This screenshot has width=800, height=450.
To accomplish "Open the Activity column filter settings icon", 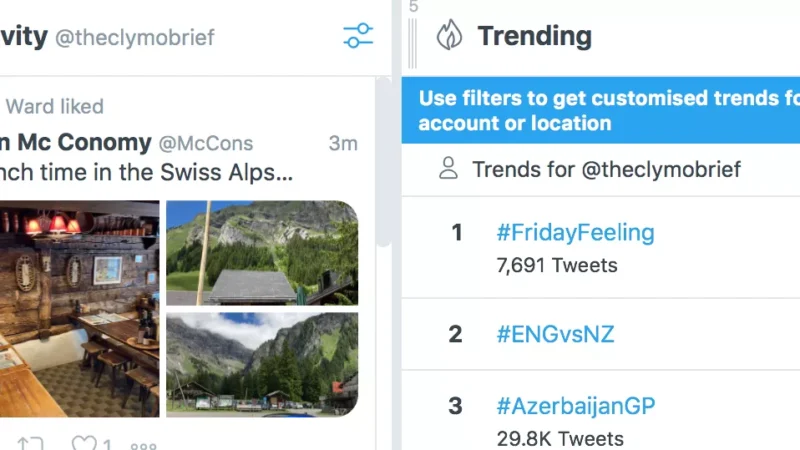I will pos(357,37).
